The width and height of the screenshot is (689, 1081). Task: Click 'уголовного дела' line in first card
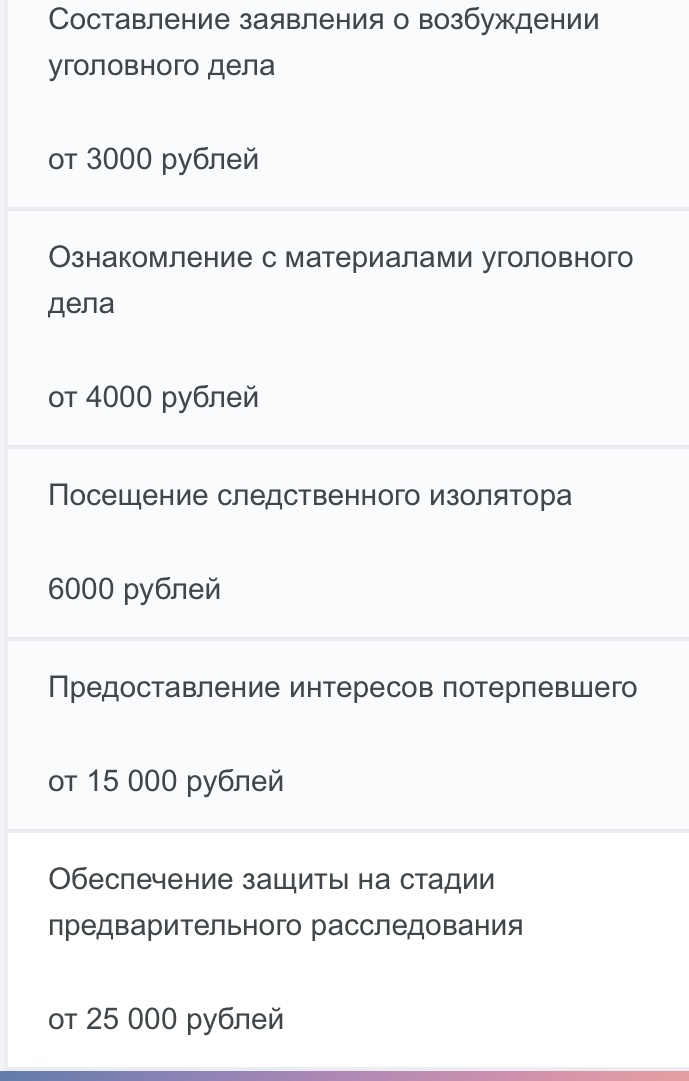pyautogui.click(x=161, y=67)
